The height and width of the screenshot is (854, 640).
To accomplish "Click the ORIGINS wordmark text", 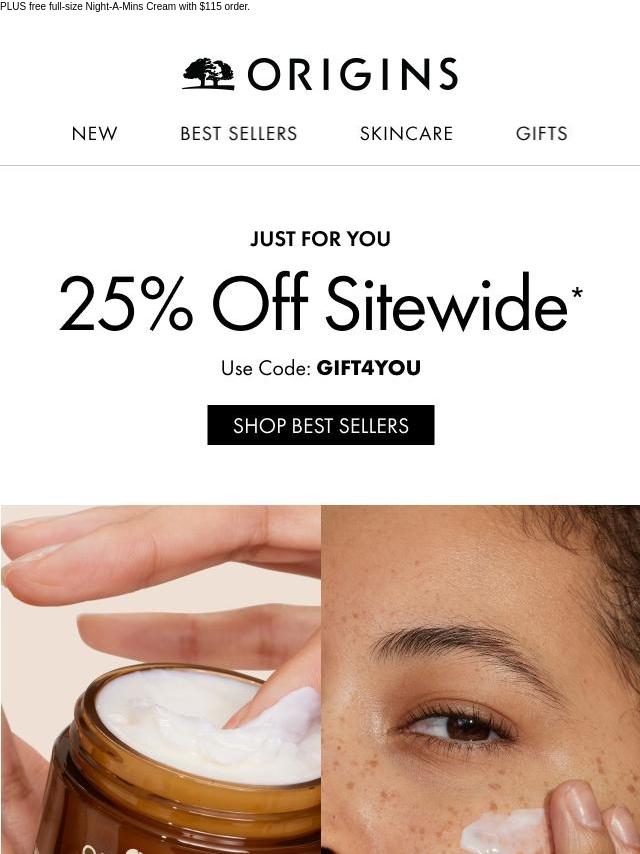I will coord(353,74).
